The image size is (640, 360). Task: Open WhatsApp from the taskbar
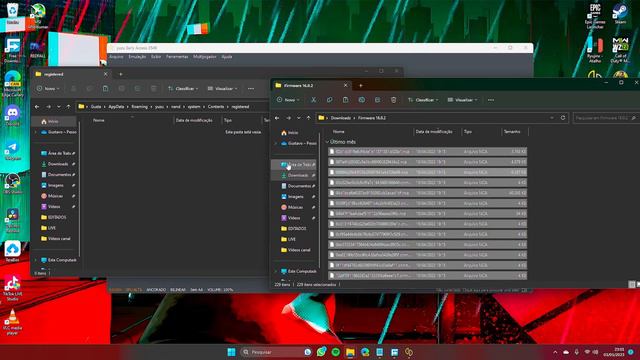(321, 352)
